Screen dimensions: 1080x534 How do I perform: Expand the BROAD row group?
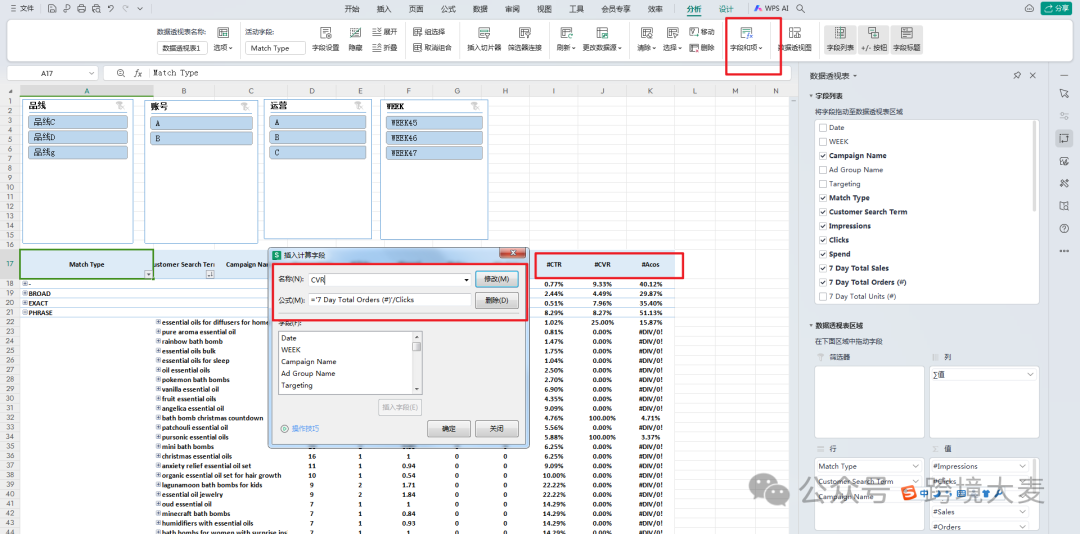click(25, 294)
